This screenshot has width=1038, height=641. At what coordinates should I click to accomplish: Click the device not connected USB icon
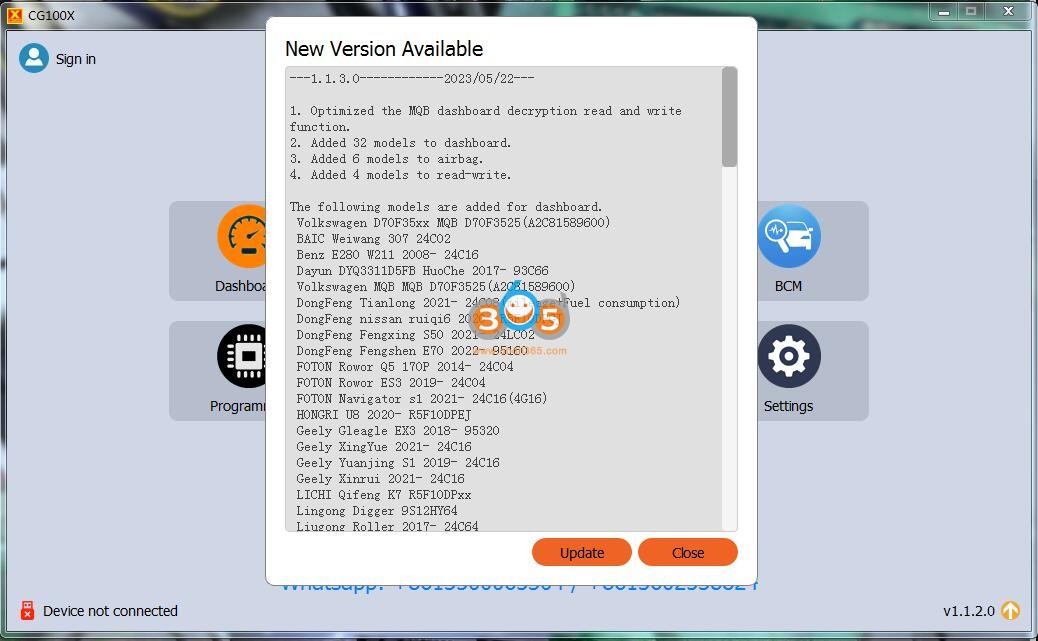[27, 610]
